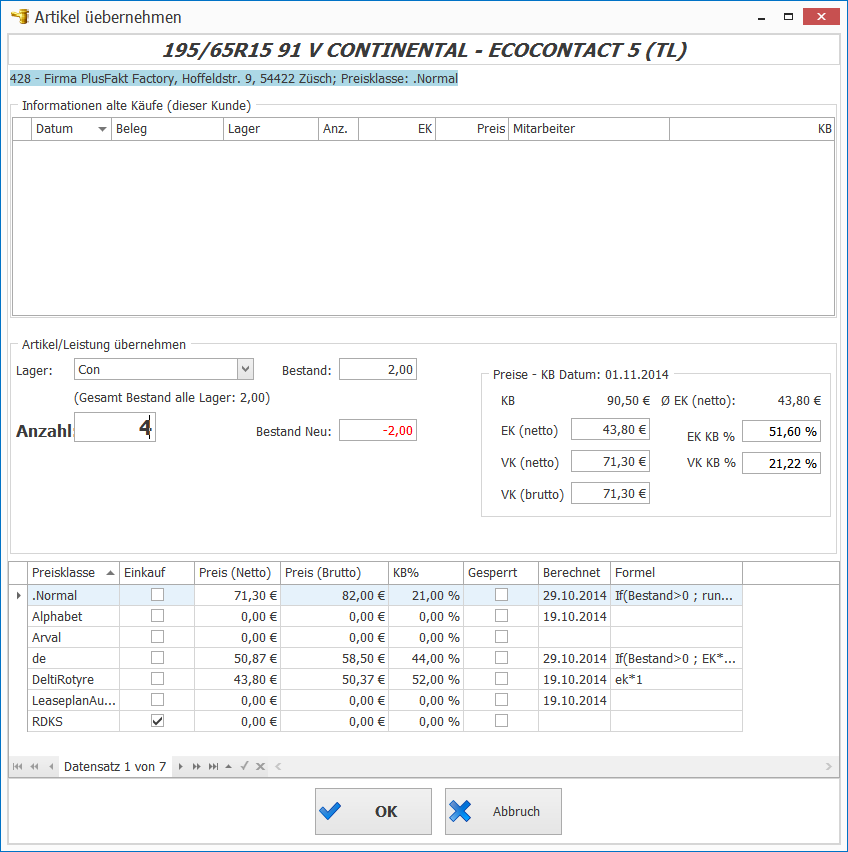Click the 82,00 € gross price cell
Screen dimensions: 848x852
(334, 596)
